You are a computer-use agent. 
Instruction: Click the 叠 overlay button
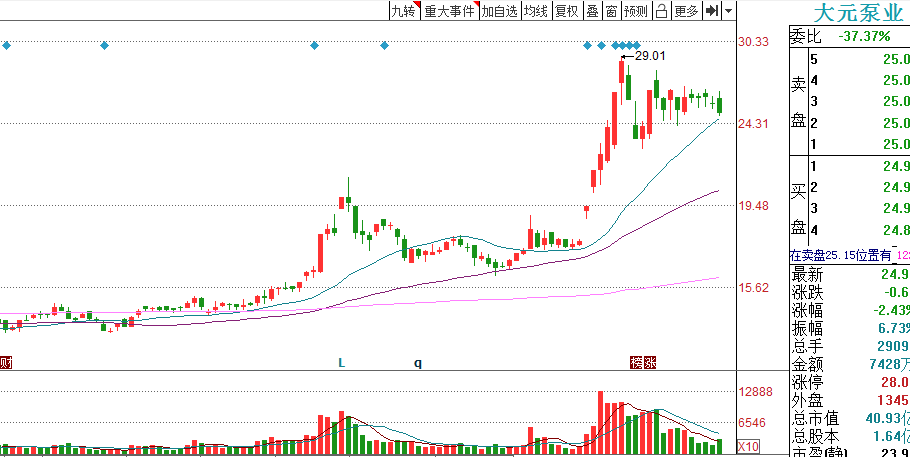point(592,10)
